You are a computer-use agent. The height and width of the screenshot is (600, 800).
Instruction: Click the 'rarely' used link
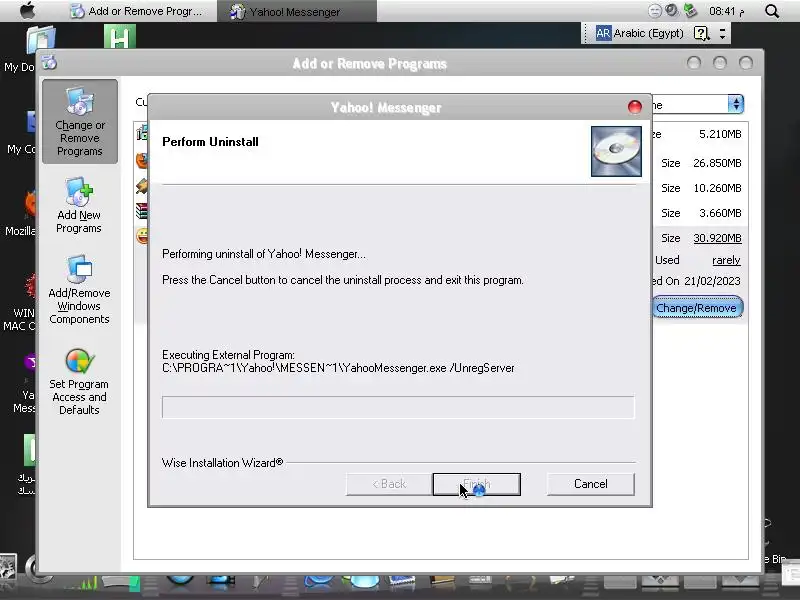726,260
